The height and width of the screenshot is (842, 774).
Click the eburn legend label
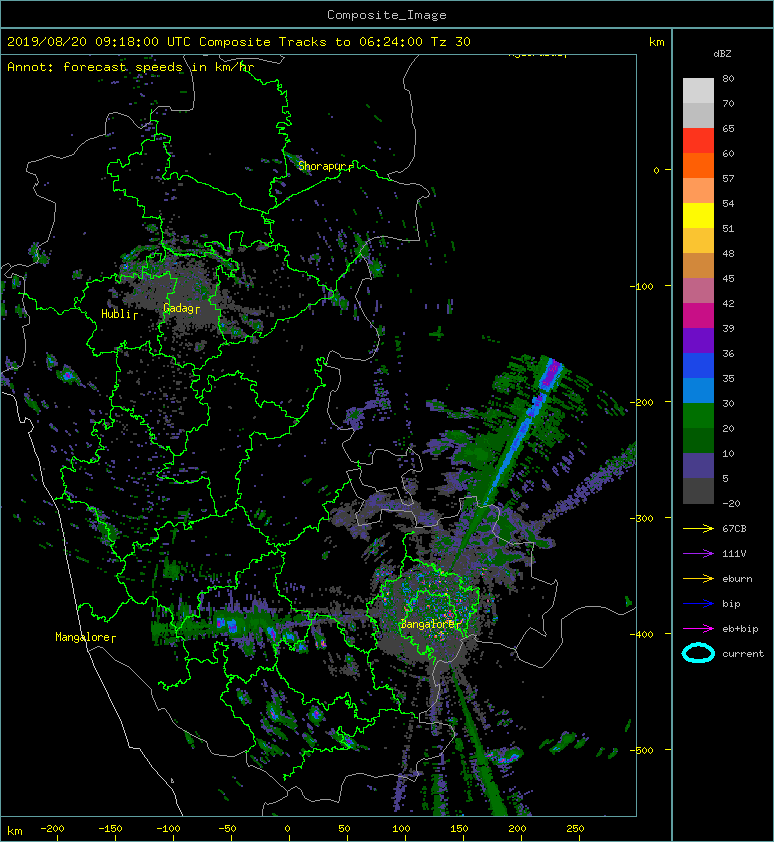click(x=737, y=579)
